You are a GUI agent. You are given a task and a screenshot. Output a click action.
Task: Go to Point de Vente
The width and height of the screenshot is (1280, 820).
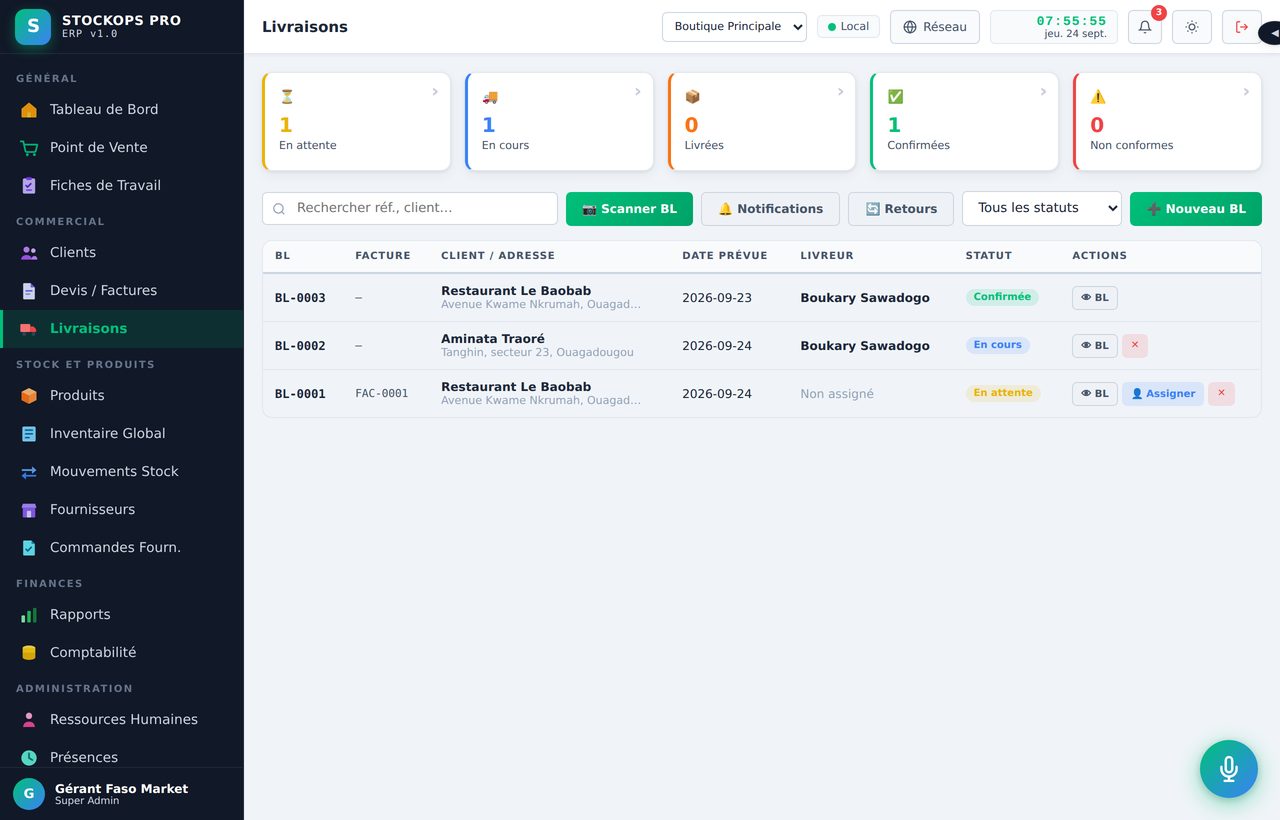(122, 148)
